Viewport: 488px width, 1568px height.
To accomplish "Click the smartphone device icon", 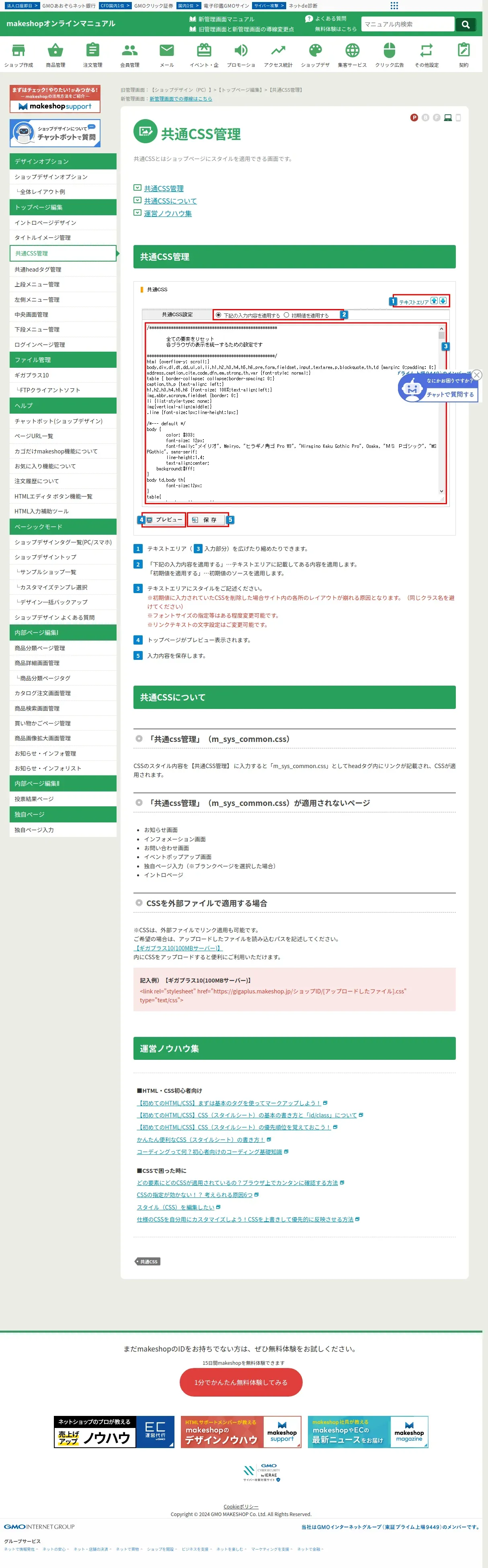I will [x=458, y=117].
